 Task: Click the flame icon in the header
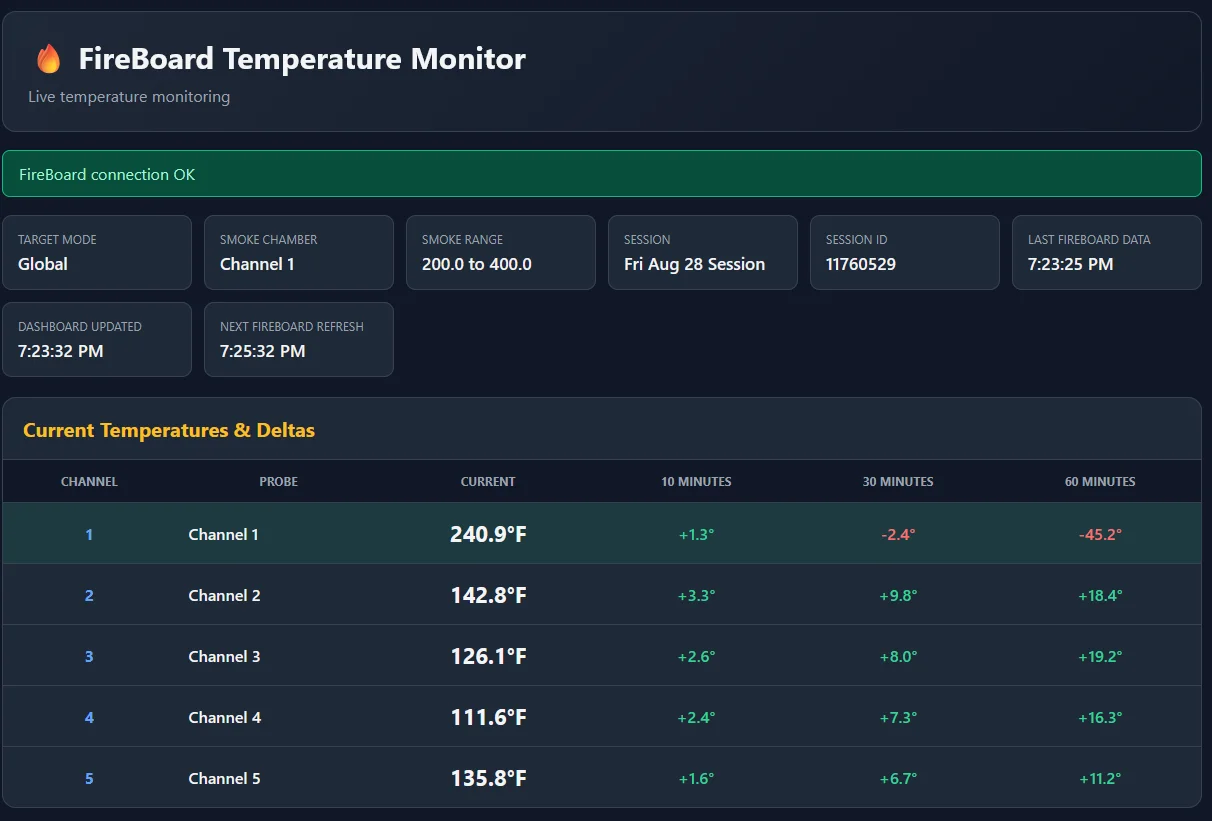click(x=48, y=59)
